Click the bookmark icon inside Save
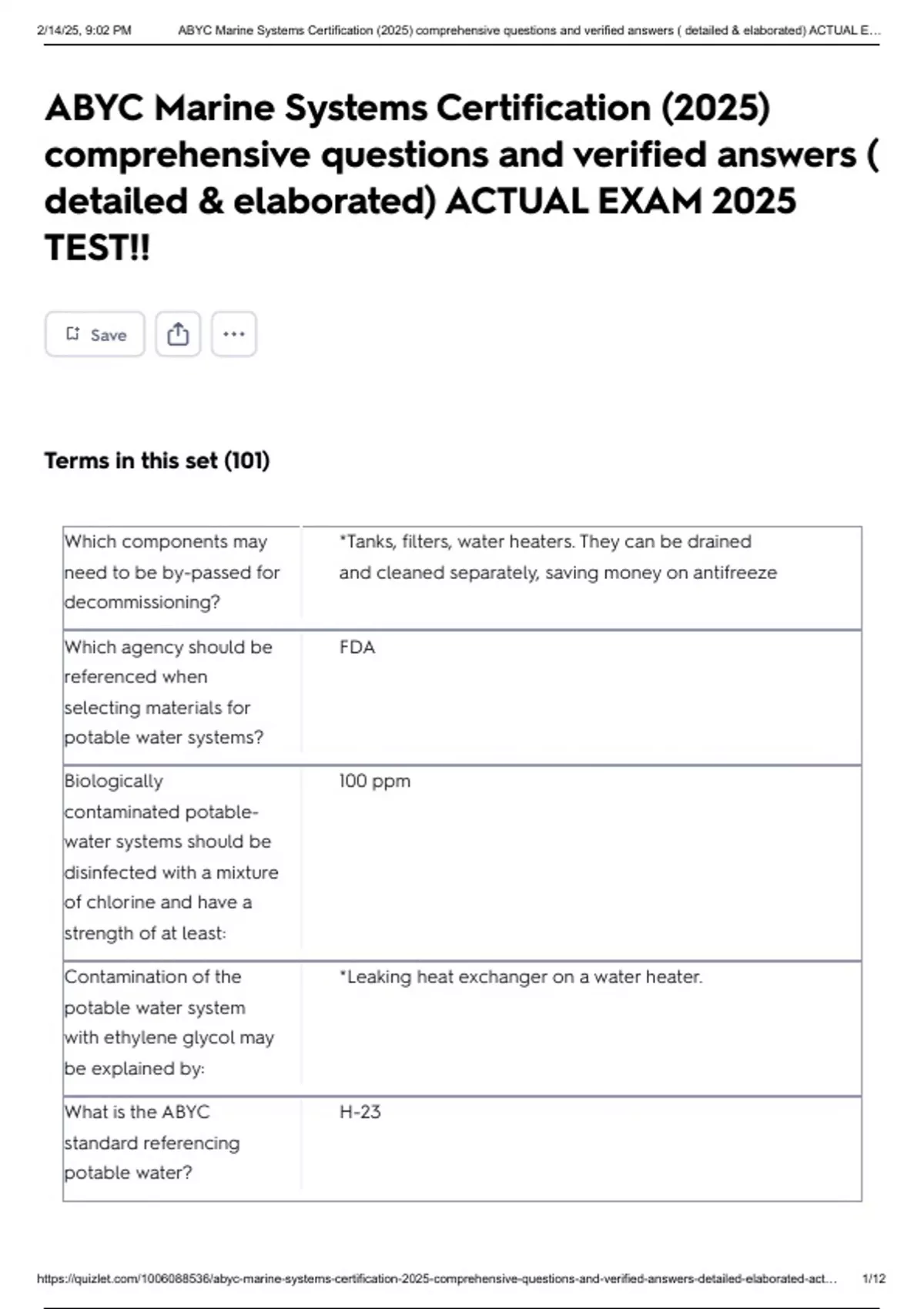This screenshot has width=924, height=1309. click(x=73, y=333)
